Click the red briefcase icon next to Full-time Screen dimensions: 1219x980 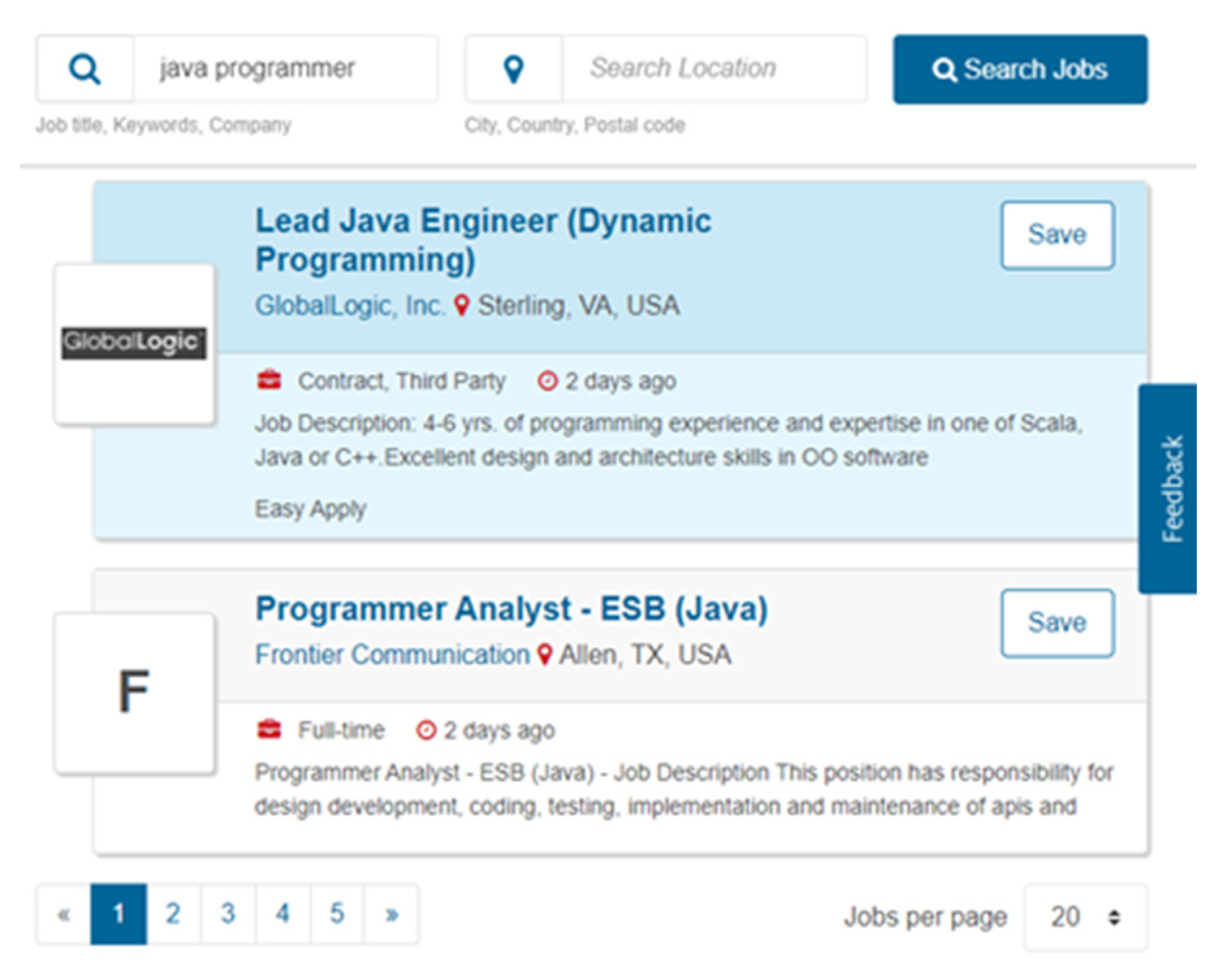[269, 730]
